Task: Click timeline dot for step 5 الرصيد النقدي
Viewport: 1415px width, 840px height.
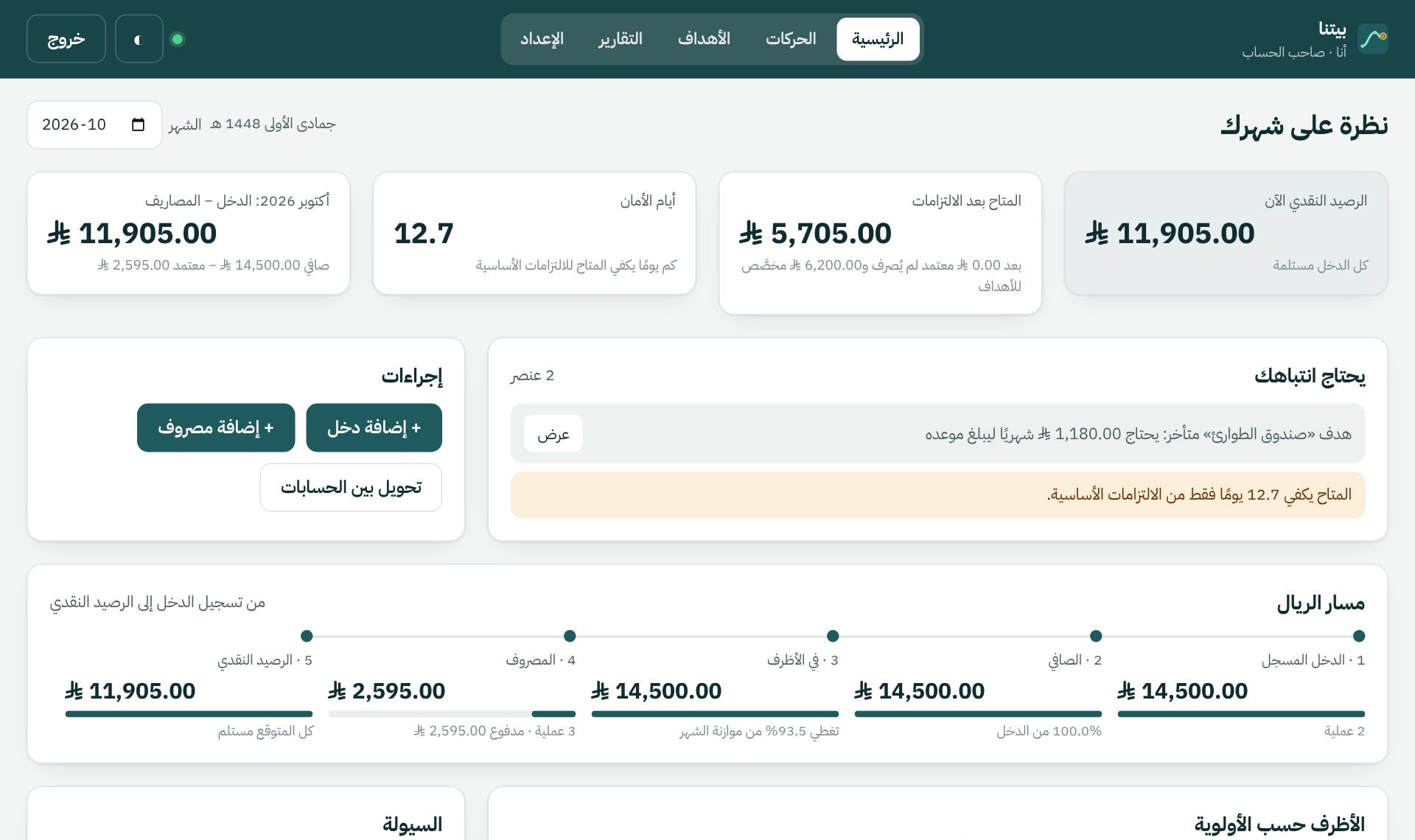Action: pyautogui.click(x=307, y=636)
